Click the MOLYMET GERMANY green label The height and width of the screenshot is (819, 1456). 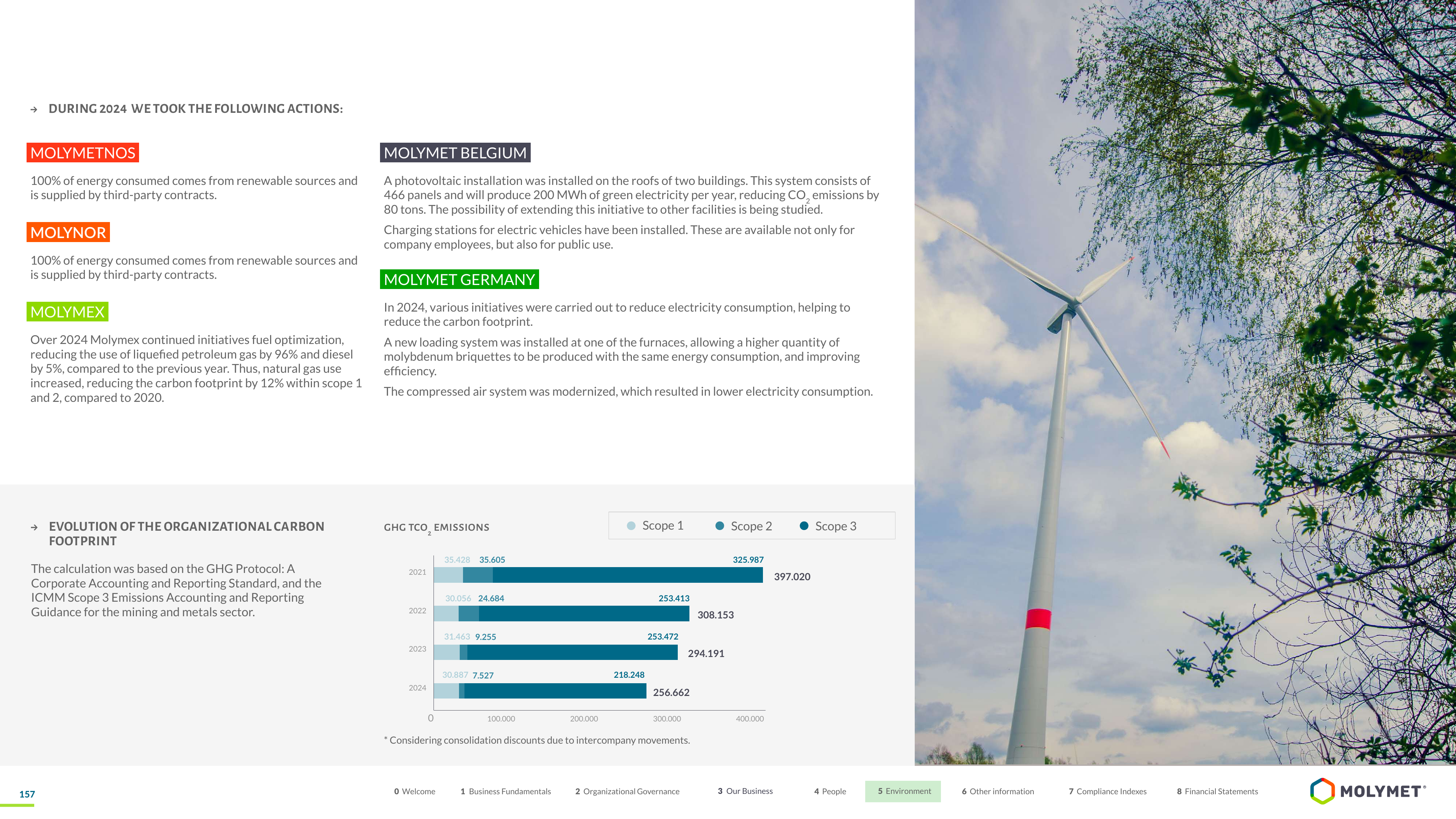[x=459, y=279]
